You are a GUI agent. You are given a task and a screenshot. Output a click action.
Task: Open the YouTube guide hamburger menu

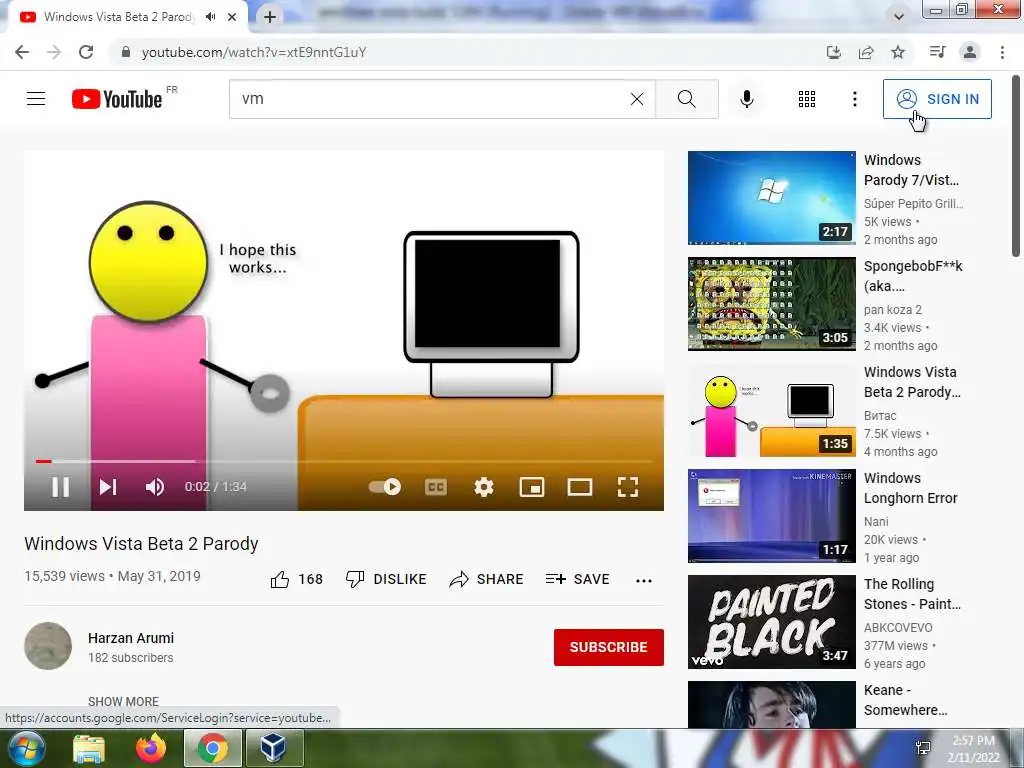[36, 99]
